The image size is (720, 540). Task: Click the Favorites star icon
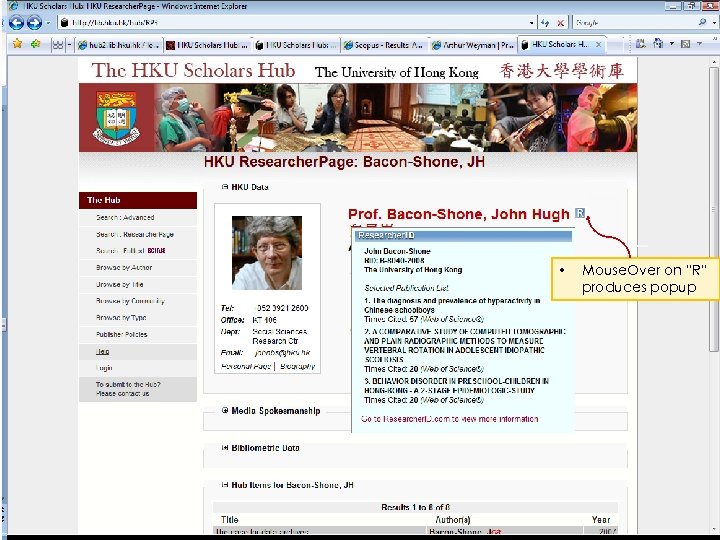point(17,44)
